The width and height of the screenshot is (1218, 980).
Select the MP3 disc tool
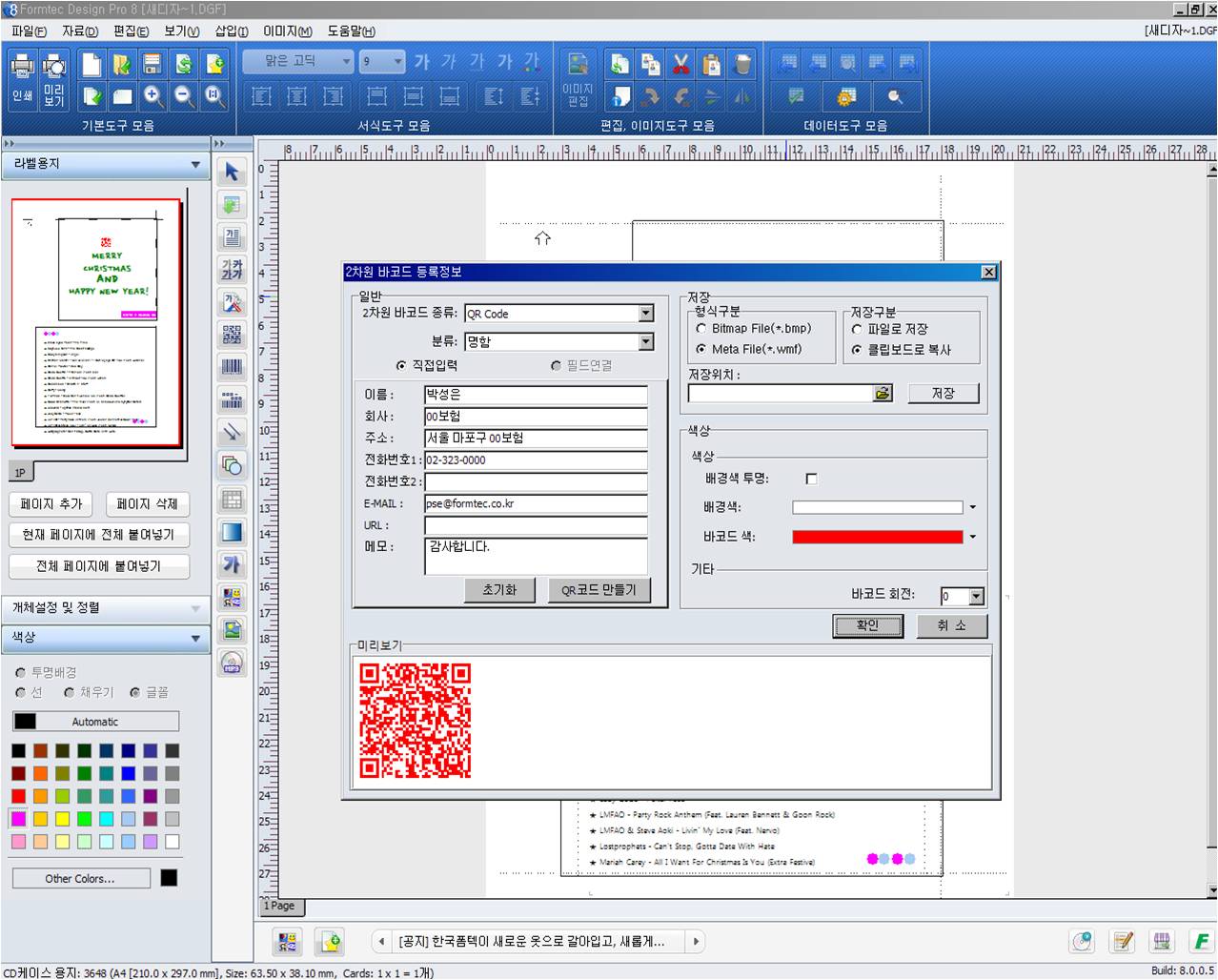[232, 663]
